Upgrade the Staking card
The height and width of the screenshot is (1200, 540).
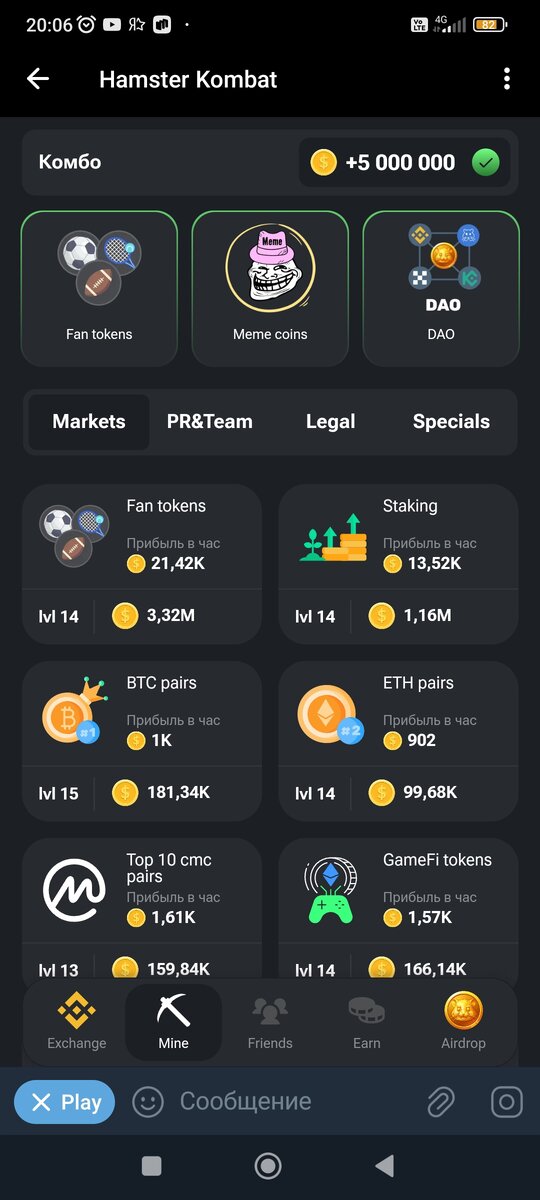pyautogui.click(x=398, y=564)
